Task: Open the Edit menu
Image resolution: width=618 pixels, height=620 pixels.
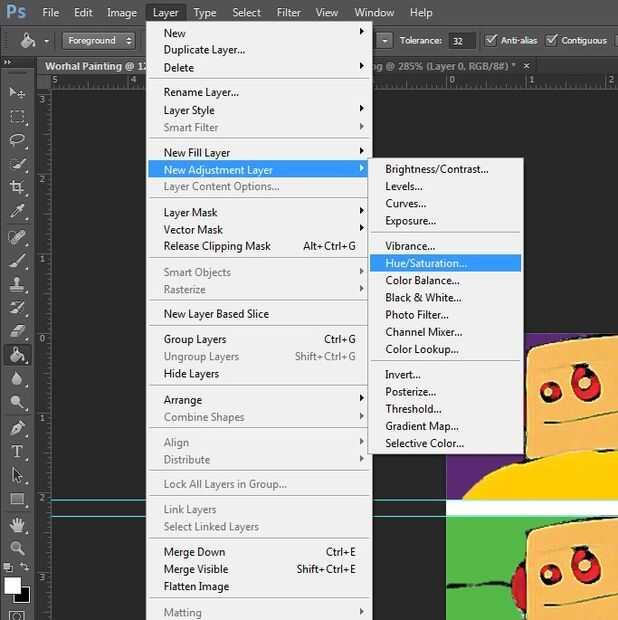Action: click(x=83, y=13)
